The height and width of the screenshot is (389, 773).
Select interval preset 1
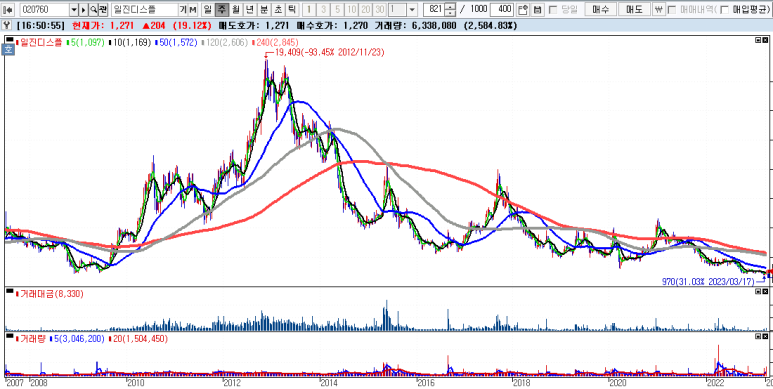[x=309, y=9]
